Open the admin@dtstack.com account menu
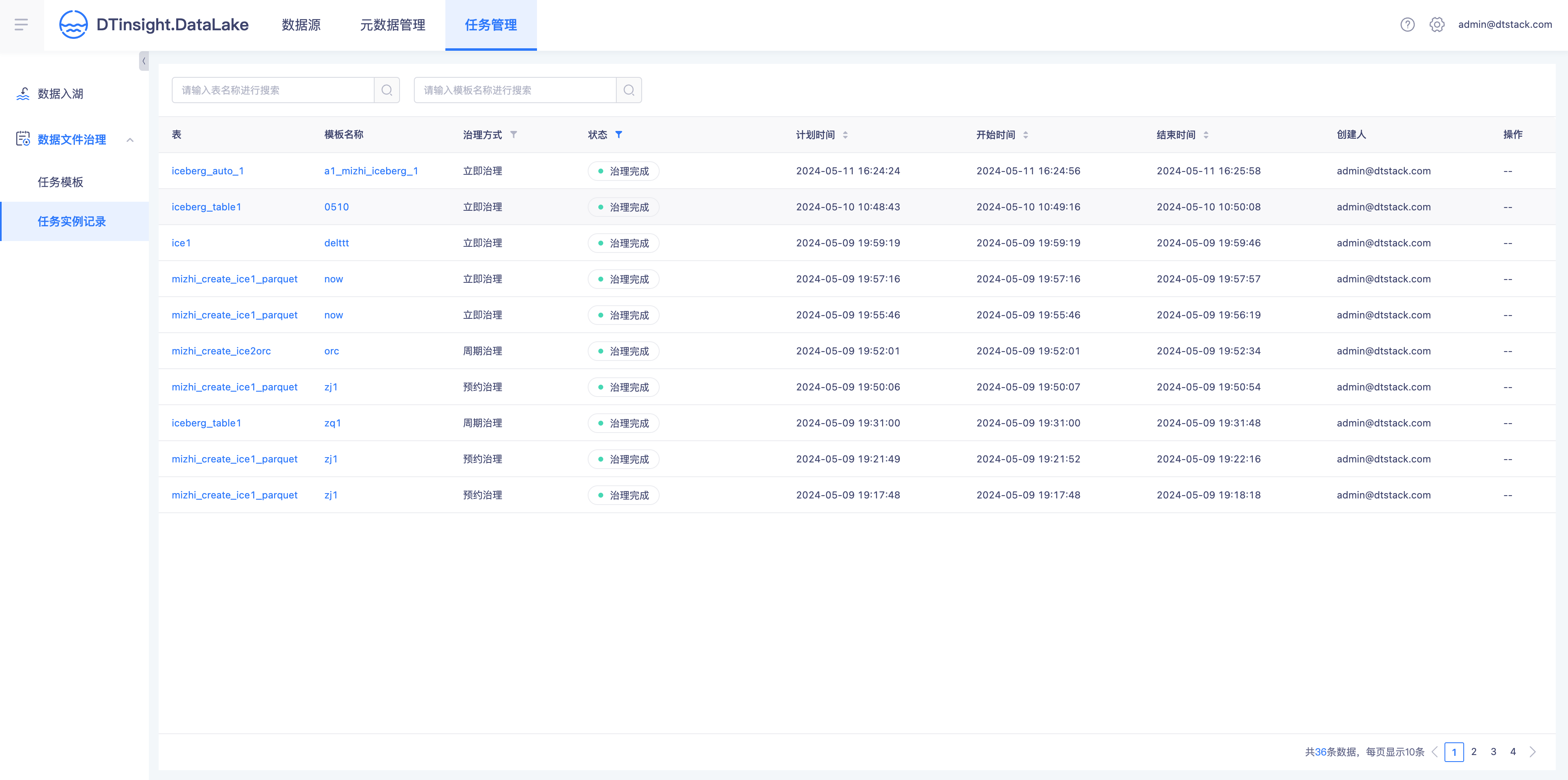1568x780 pixels. tap(1505, 25)
